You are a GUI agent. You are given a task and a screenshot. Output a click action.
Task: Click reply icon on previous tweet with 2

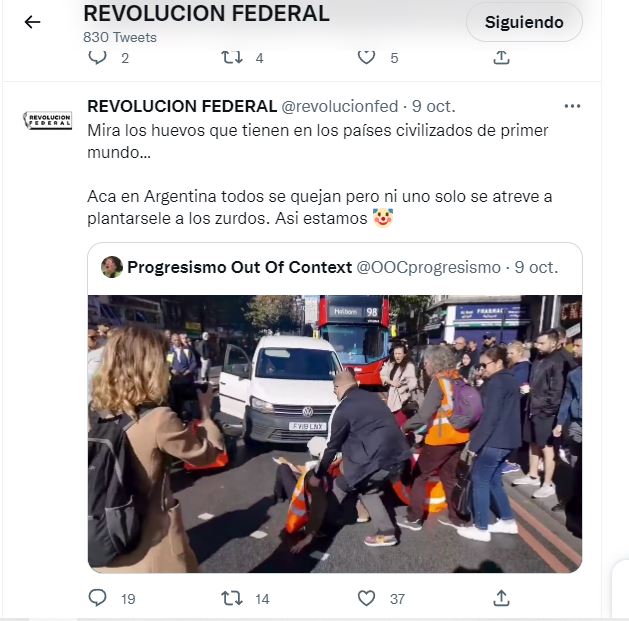click(x=97, y=57)
